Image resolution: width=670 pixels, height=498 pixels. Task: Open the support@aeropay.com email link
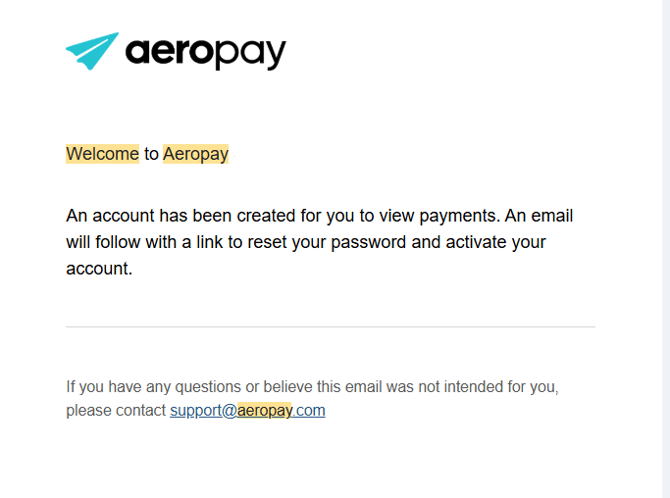pos(247,410)
